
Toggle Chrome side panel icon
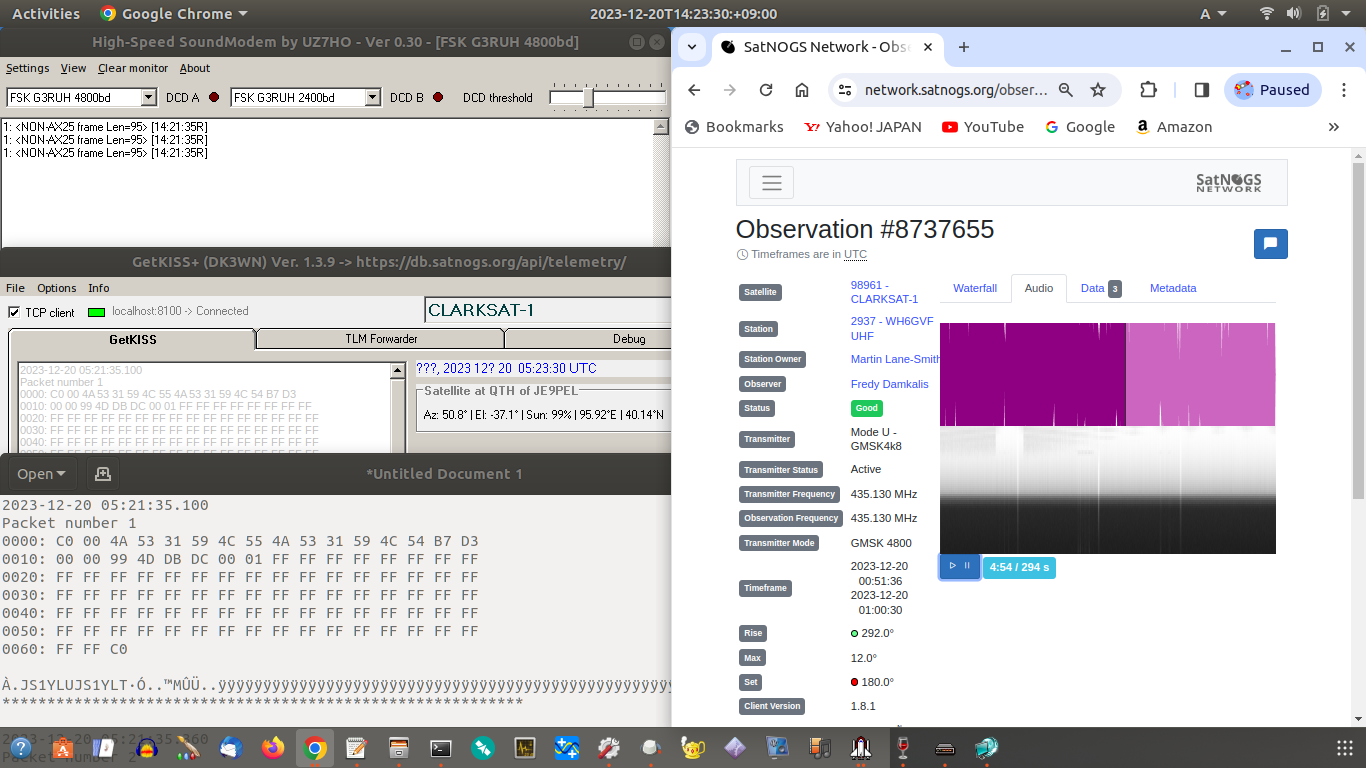click(1202, 90)
